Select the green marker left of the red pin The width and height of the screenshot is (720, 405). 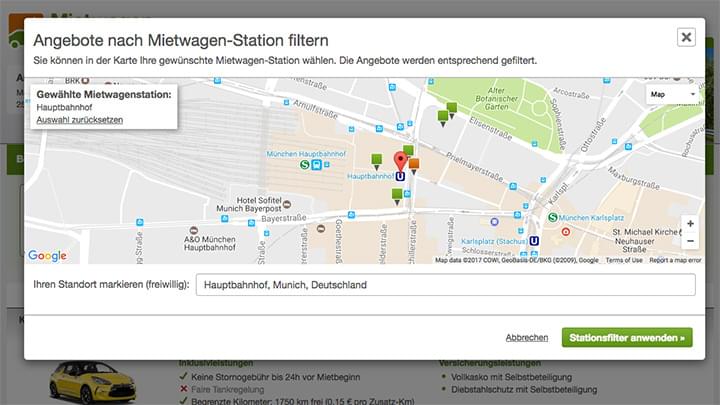377,161
